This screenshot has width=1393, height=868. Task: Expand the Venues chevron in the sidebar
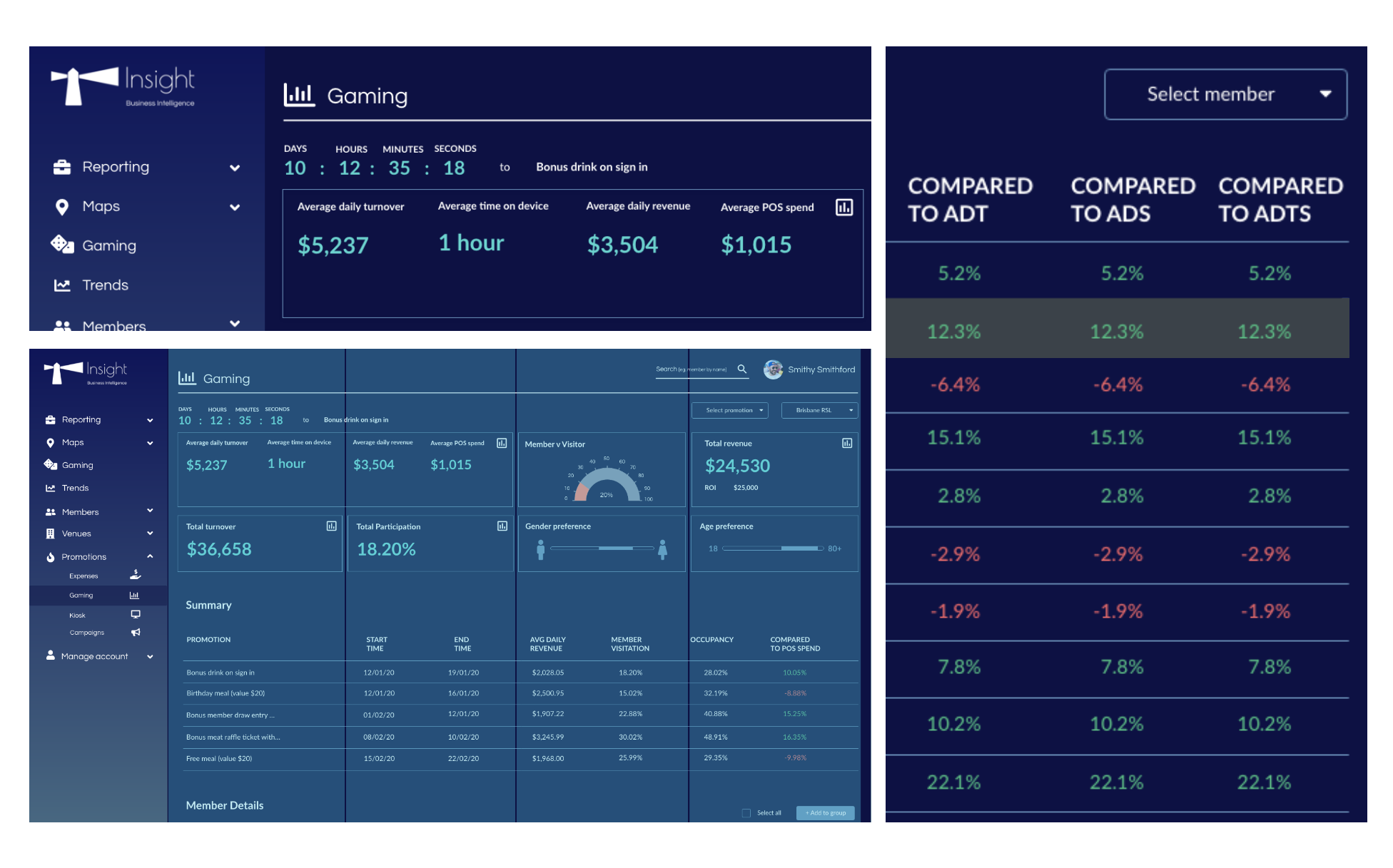pos(150,533)
